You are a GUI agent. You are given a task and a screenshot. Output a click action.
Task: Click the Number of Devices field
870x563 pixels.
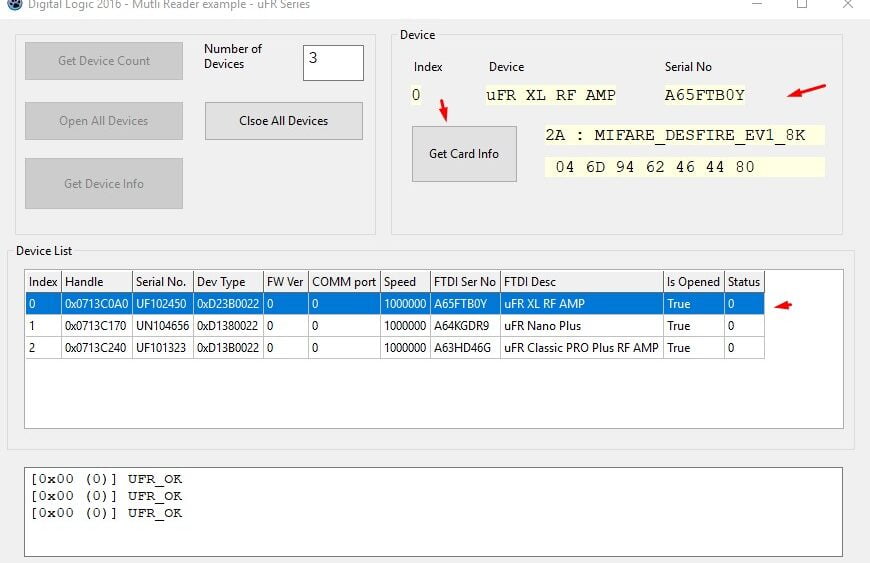(x=333, y=62)
